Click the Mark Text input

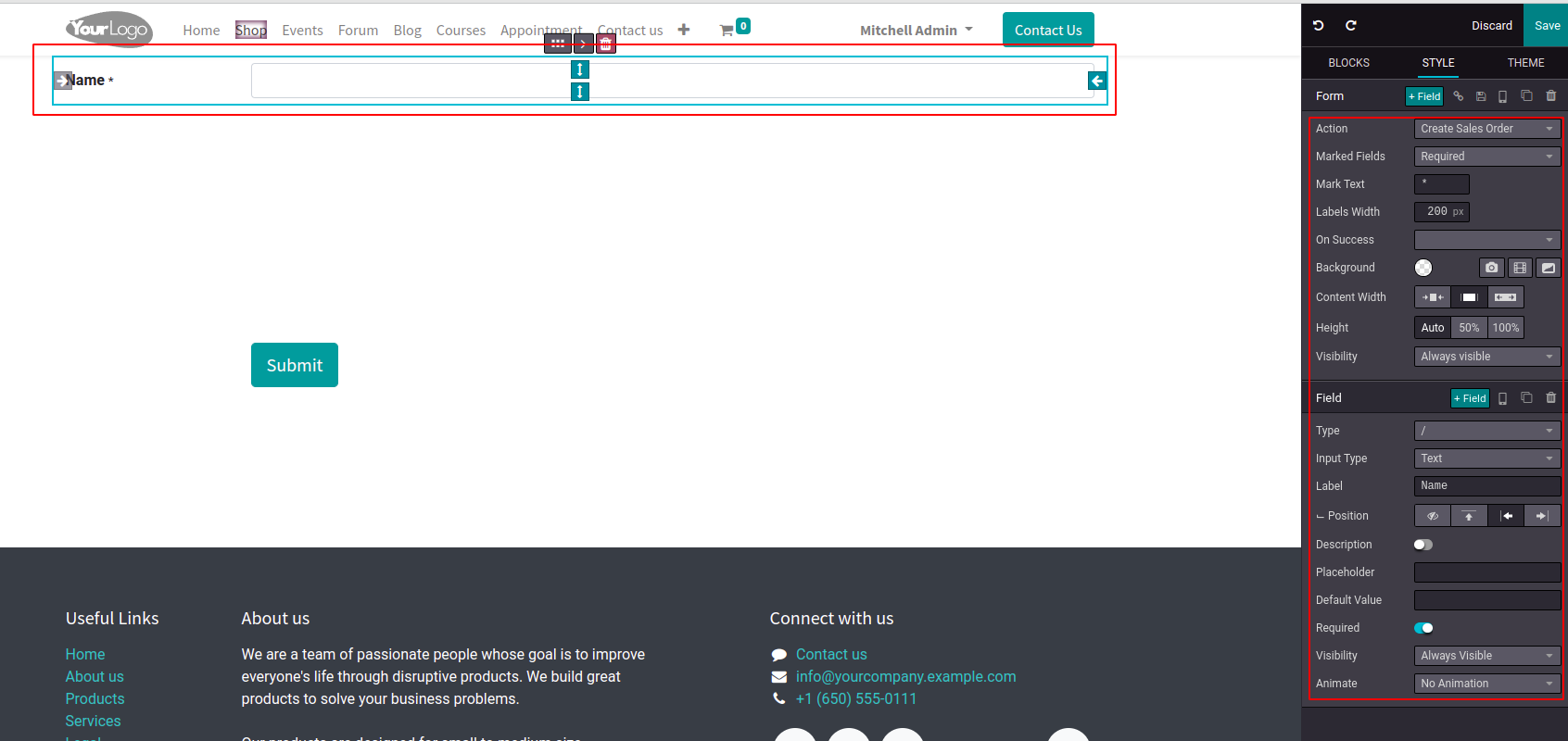coord(1442,184)
